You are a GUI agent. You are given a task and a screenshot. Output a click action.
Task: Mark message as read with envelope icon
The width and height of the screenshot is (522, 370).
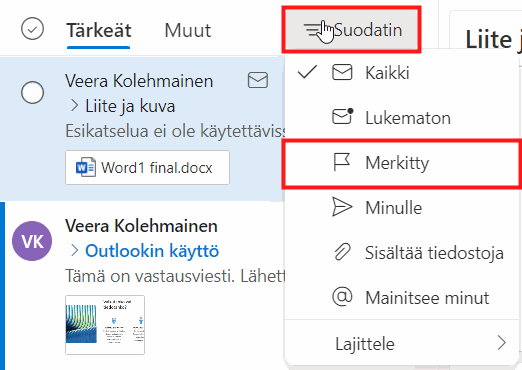pos(258,80)
